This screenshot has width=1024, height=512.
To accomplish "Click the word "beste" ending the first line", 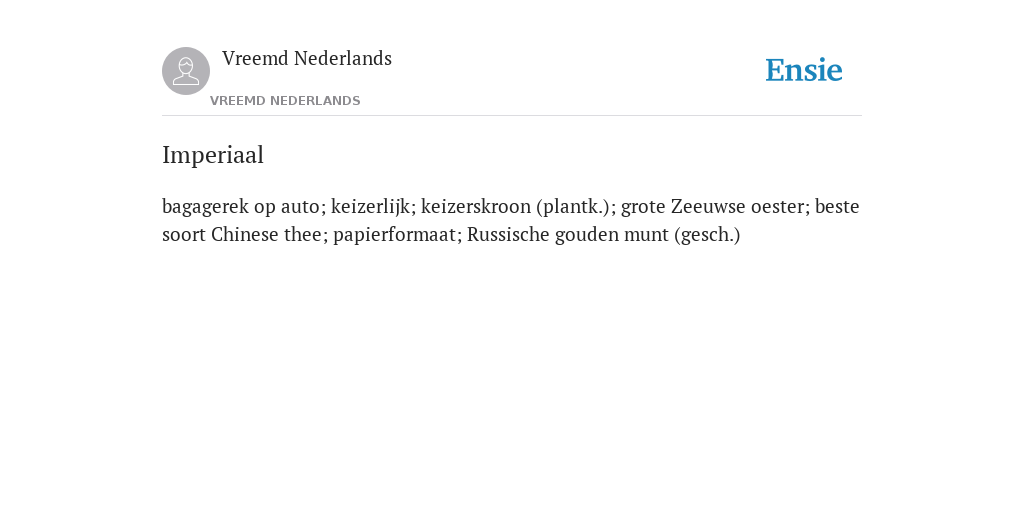I will (837, 206).
